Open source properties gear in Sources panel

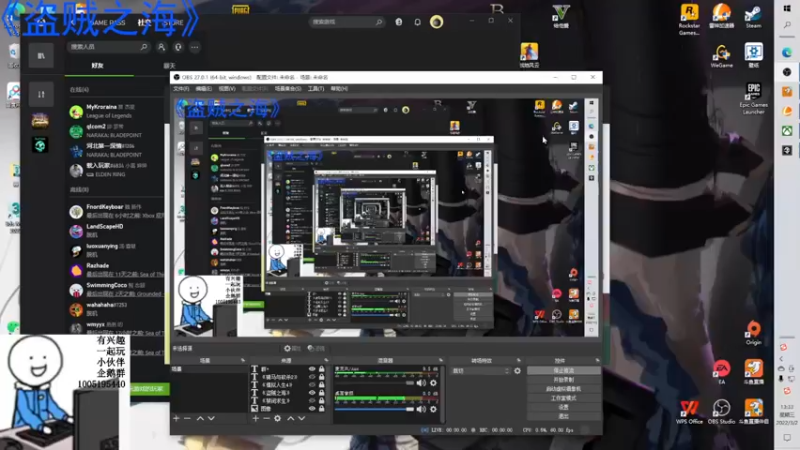278,418
